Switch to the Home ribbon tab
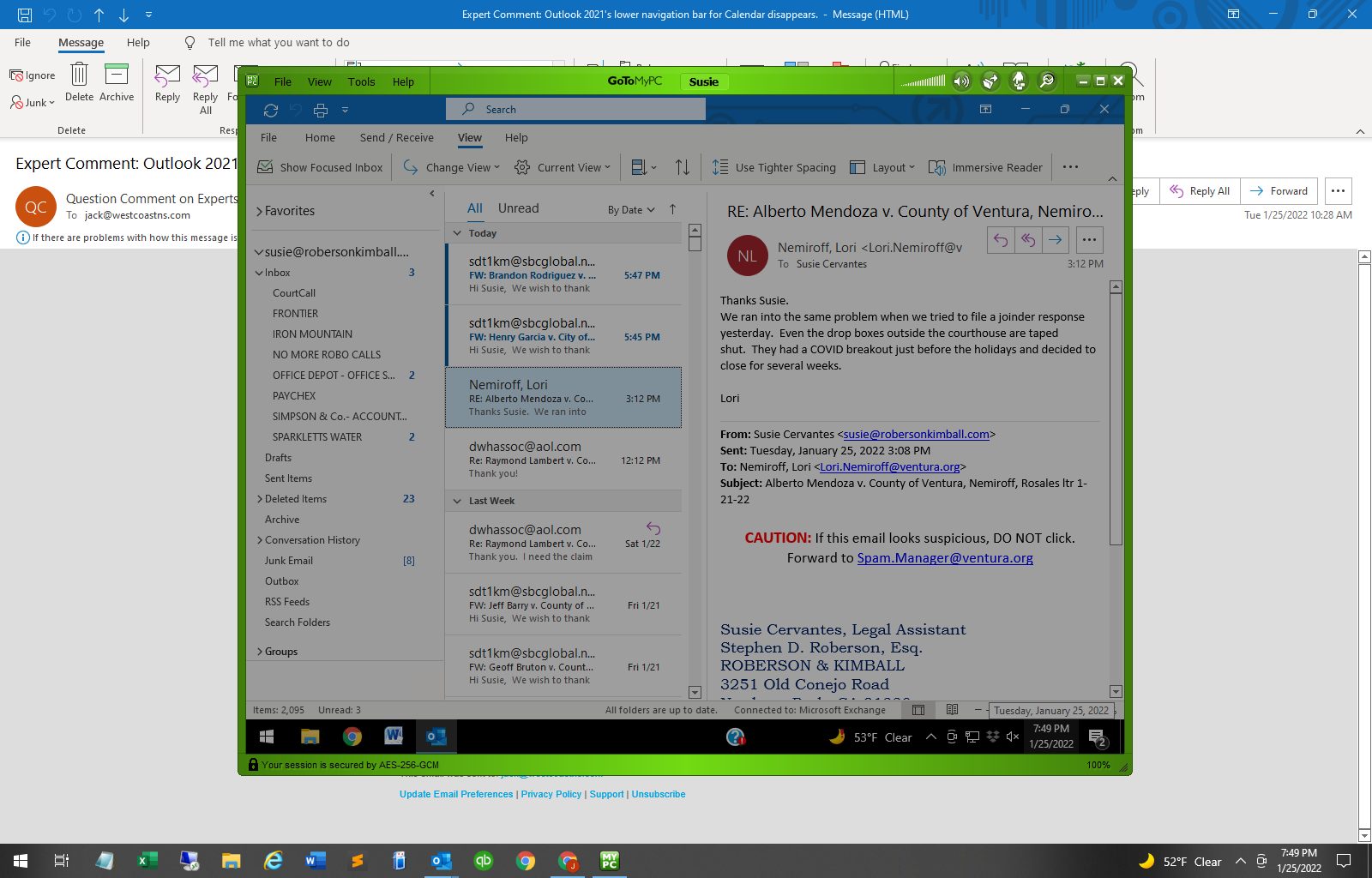 [320, 137]
